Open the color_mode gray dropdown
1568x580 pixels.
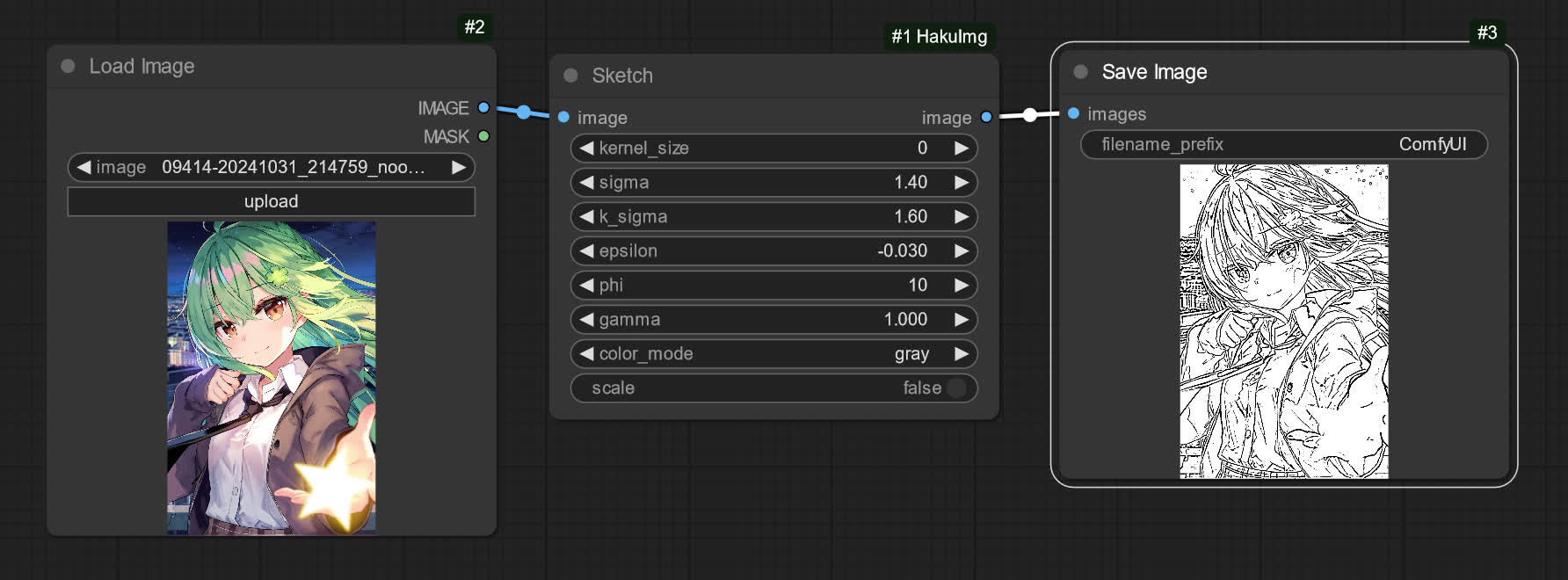click(773, 353)
